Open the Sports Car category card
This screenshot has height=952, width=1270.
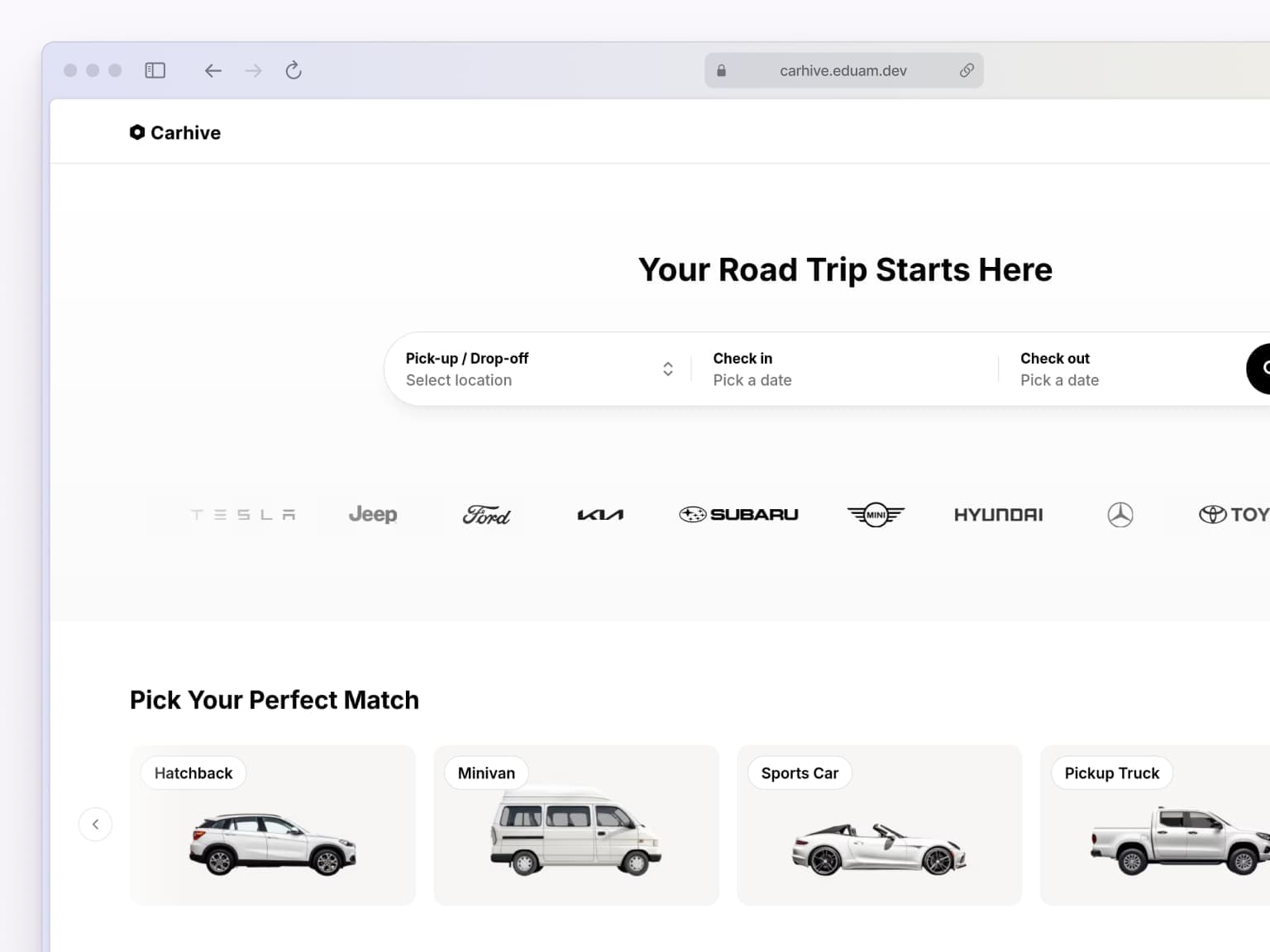[x=879, y=825]
